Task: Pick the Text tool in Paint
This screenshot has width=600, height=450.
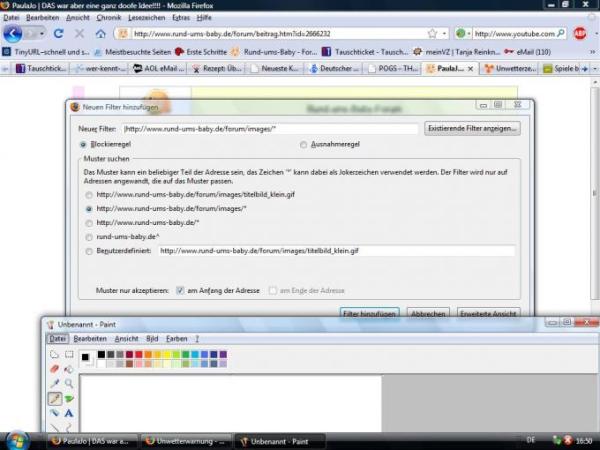Action: point(69,412)
